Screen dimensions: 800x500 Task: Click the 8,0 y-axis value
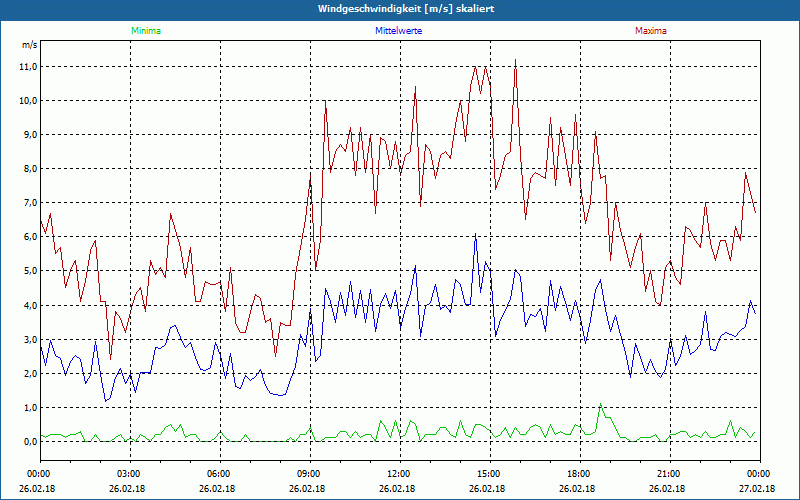pyautogui.click(x=29, y=169)
